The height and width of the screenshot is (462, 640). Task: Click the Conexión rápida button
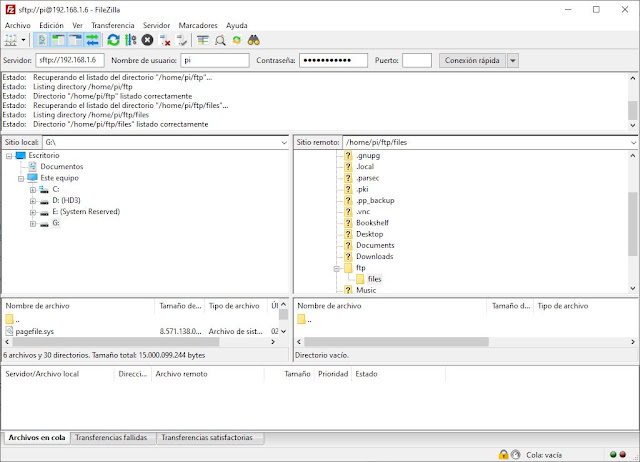click(472, 60)
